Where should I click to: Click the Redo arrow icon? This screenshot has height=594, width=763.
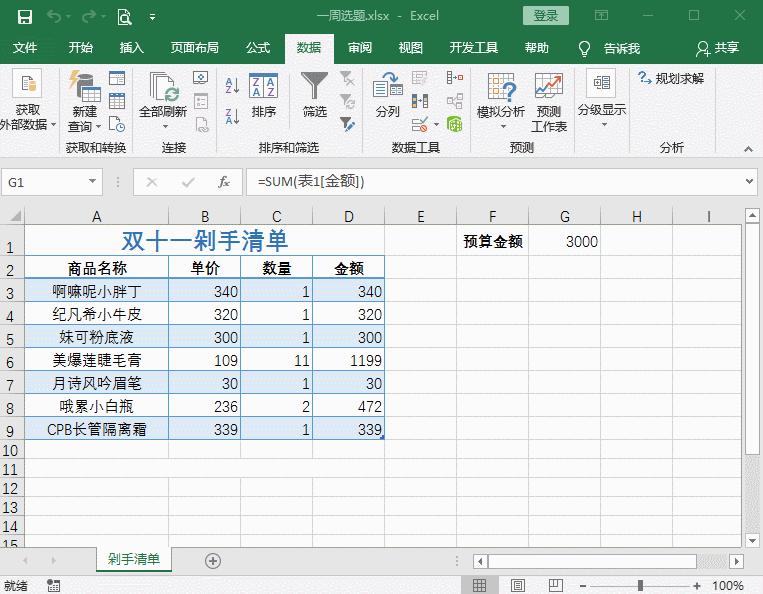89,17
